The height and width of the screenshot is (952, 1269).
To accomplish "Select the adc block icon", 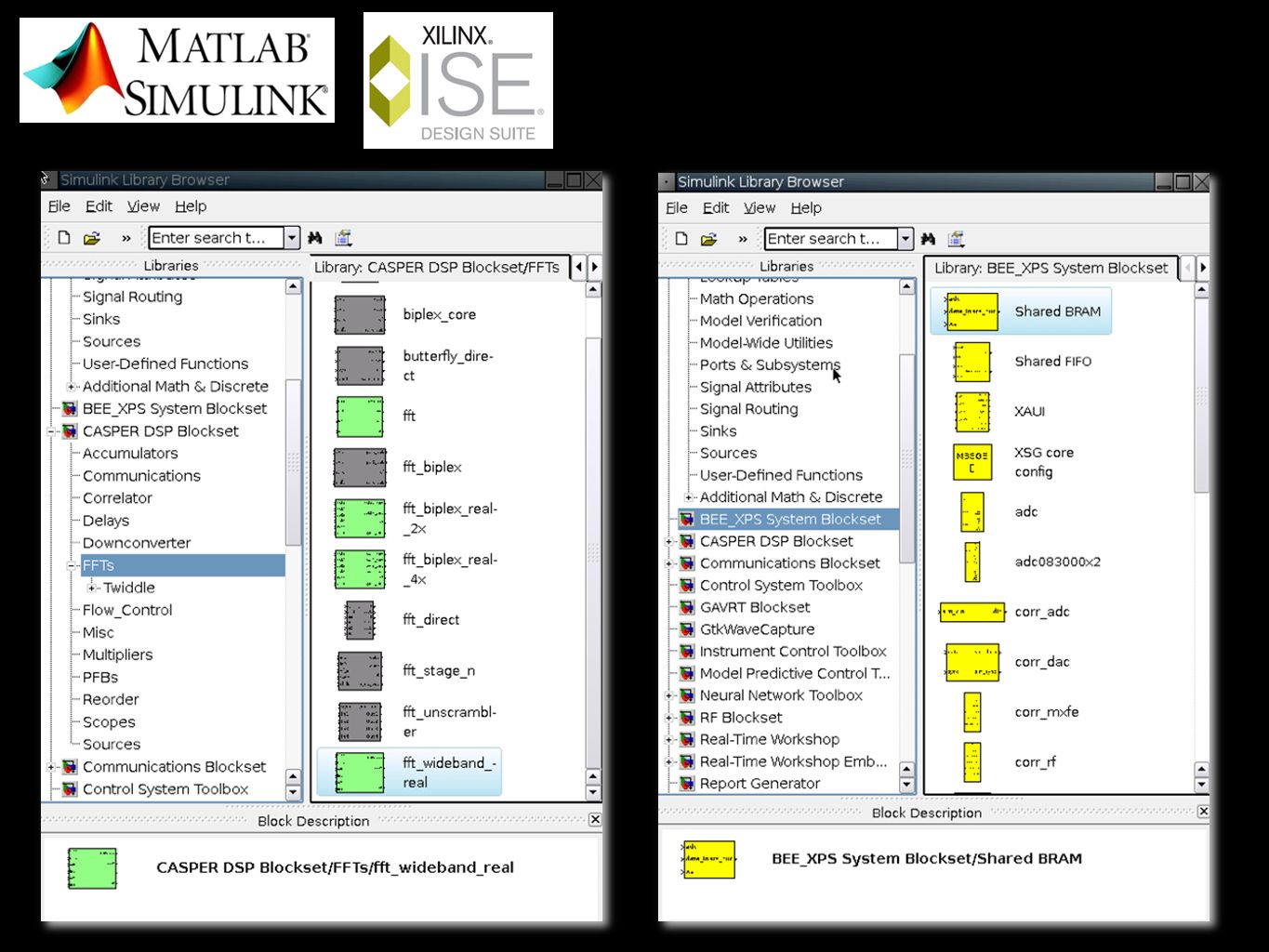I will (x=972, y=512).
